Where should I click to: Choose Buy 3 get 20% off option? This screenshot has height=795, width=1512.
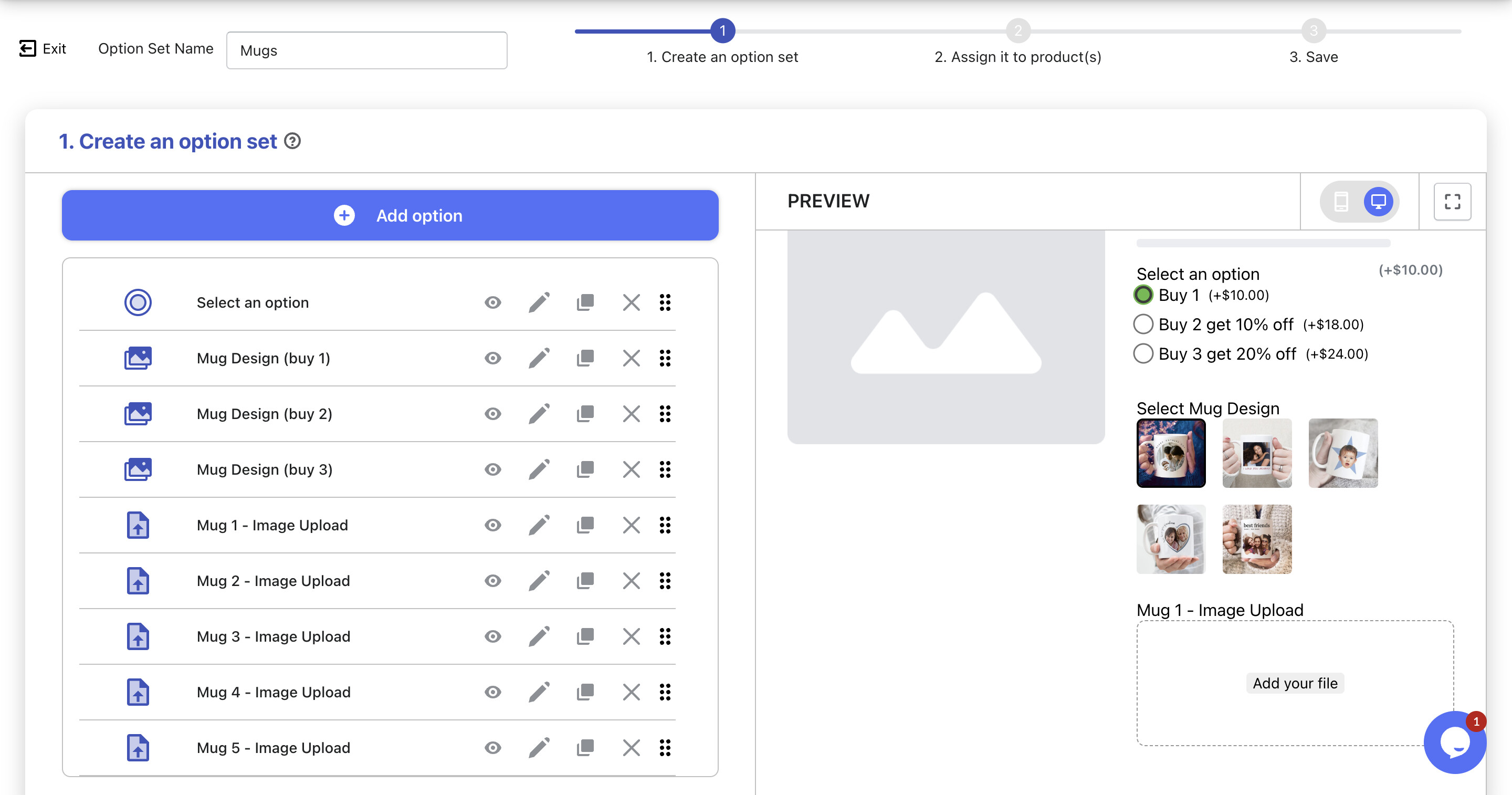pos(1143,353)
